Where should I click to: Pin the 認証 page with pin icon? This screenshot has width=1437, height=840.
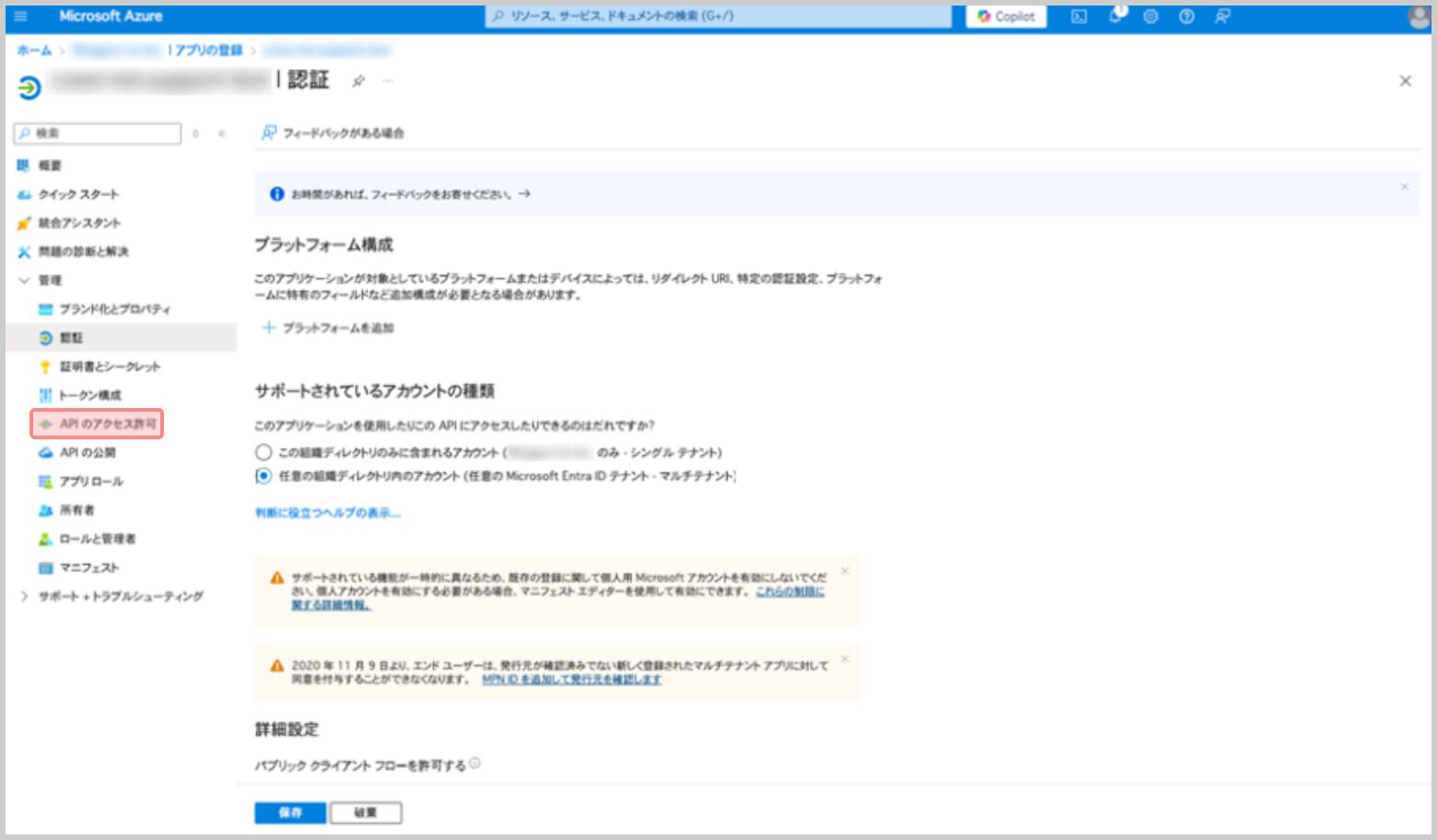click(358, 81)
